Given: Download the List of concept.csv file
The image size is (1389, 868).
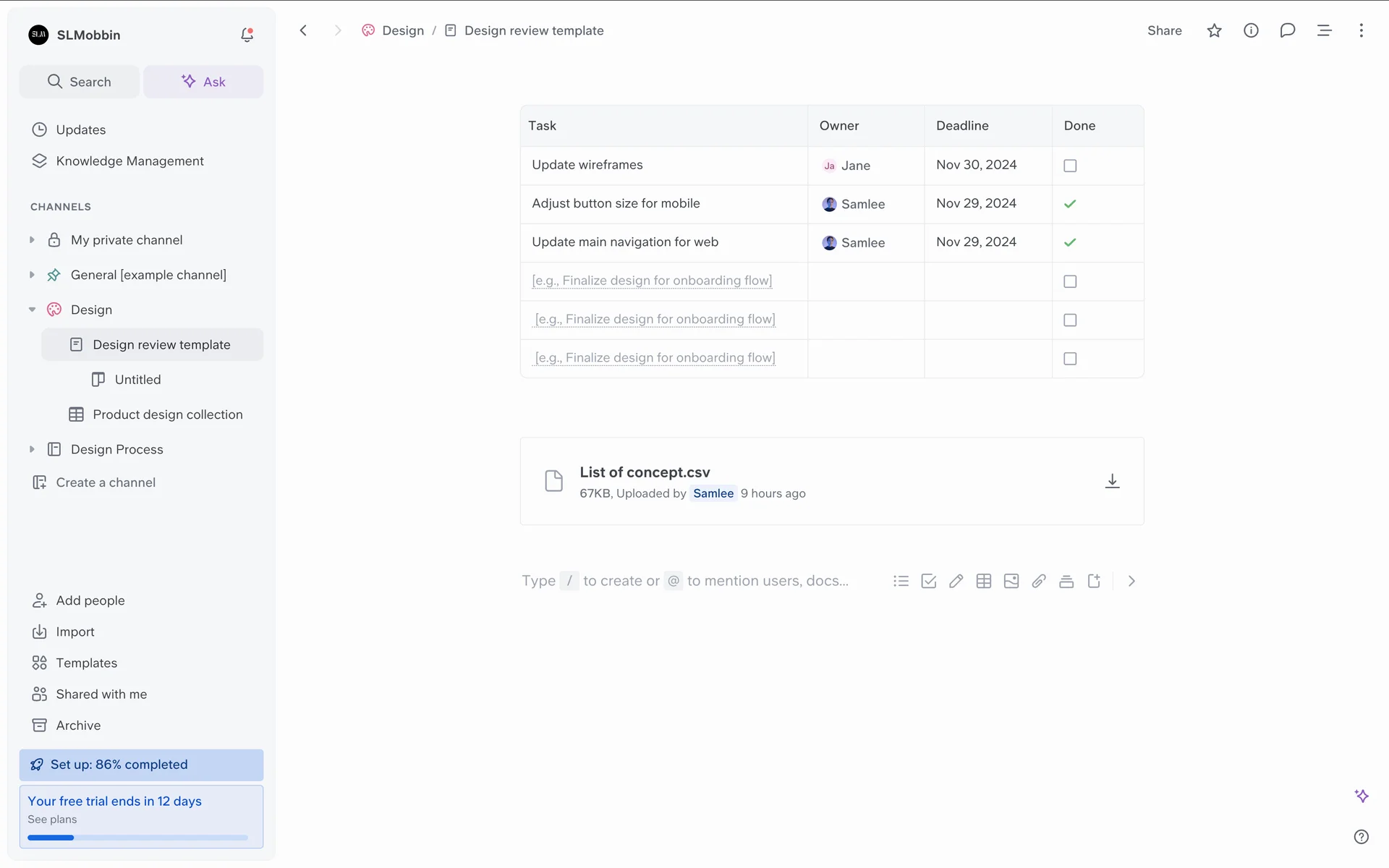Looking at the screenshot, I should [1112, 481].
